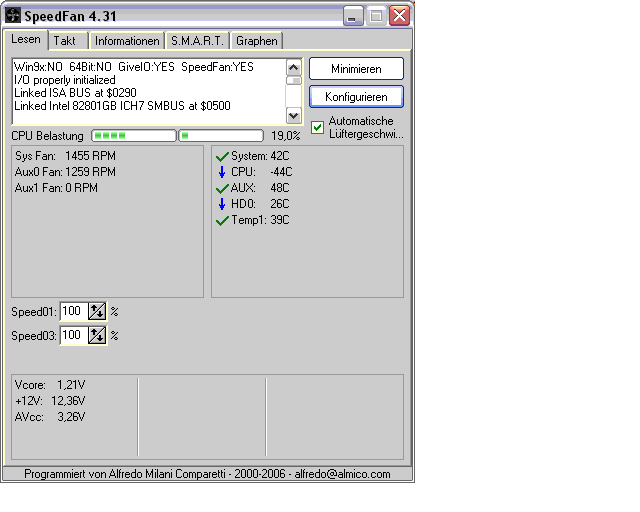Click the log scrollbar up arrow

[294, 67]
